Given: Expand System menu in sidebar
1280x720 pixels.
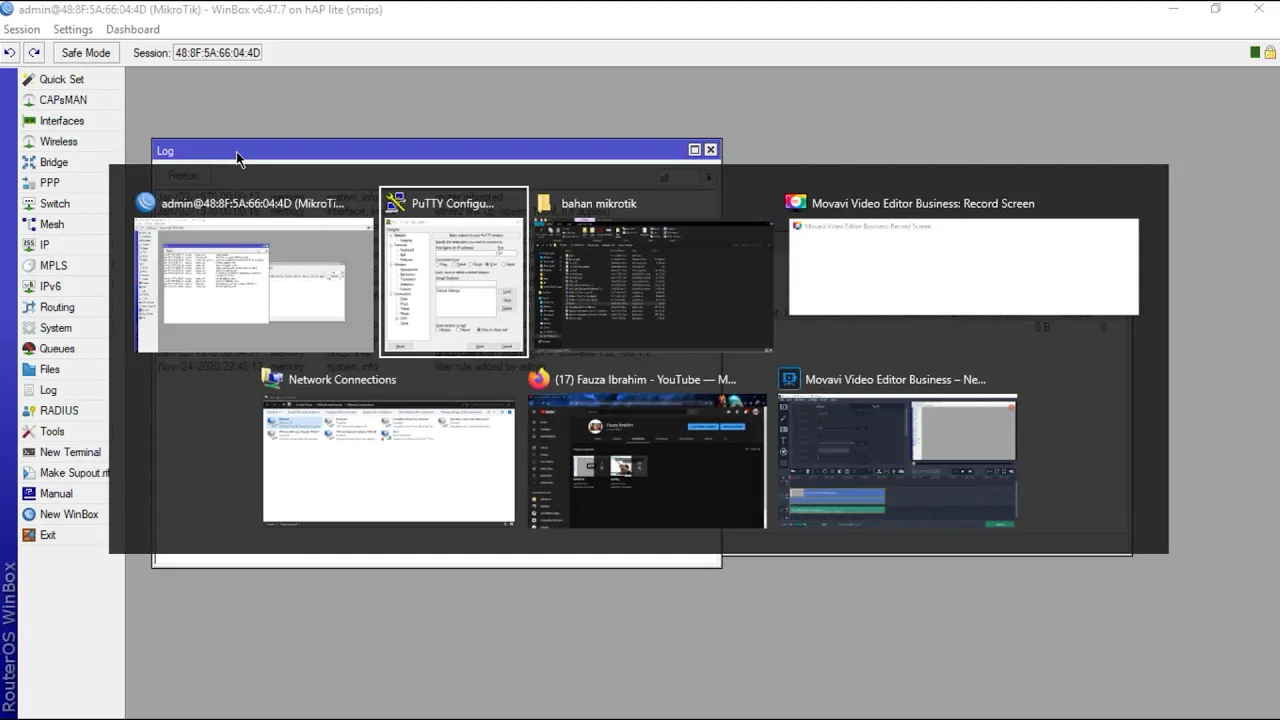Looking at the screenshot, I should (55, 328).
